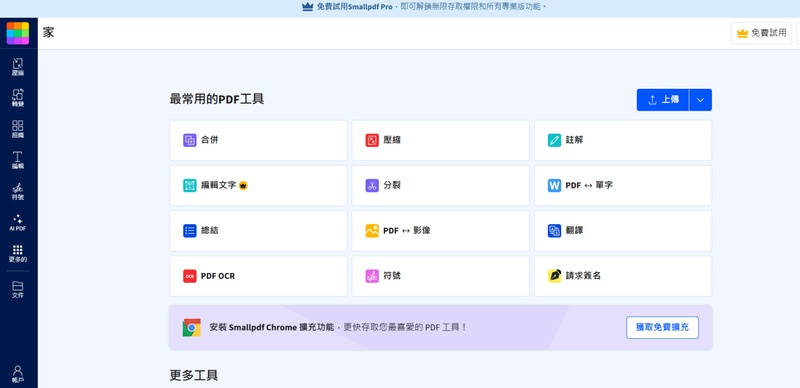Image resolution: width=800 pixels, height=388 pixels.
Task: Open the AI PDF sidebar tool
Action: coord(18,223)
